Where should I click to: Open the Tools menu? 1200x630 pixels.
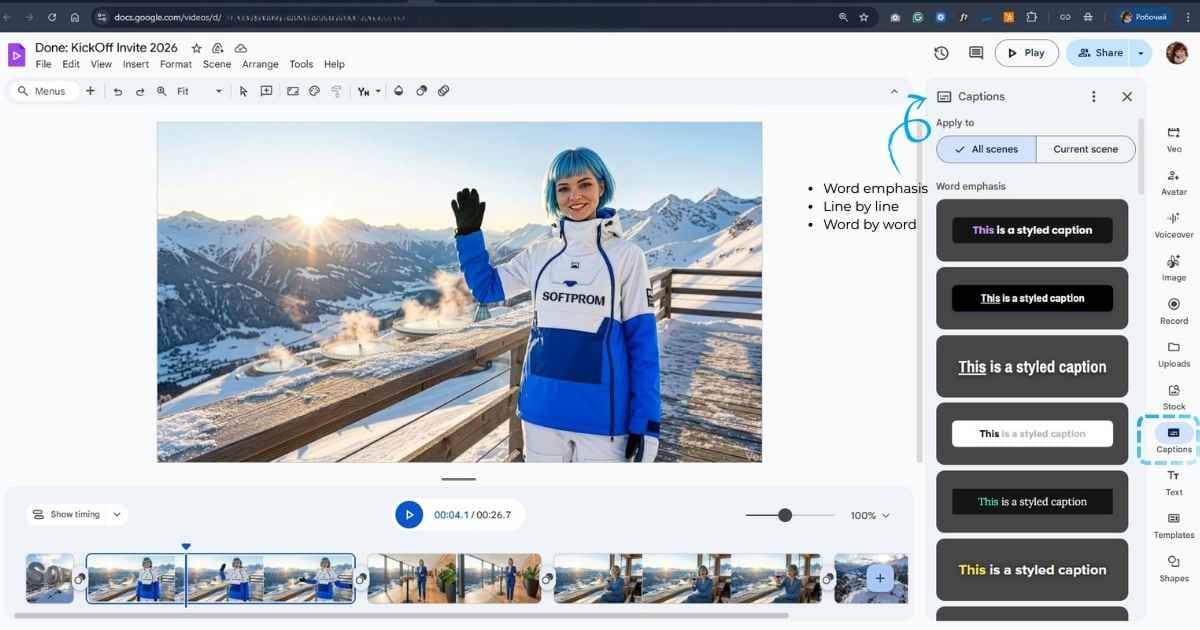pyautogui.click(x=301, y=64)
